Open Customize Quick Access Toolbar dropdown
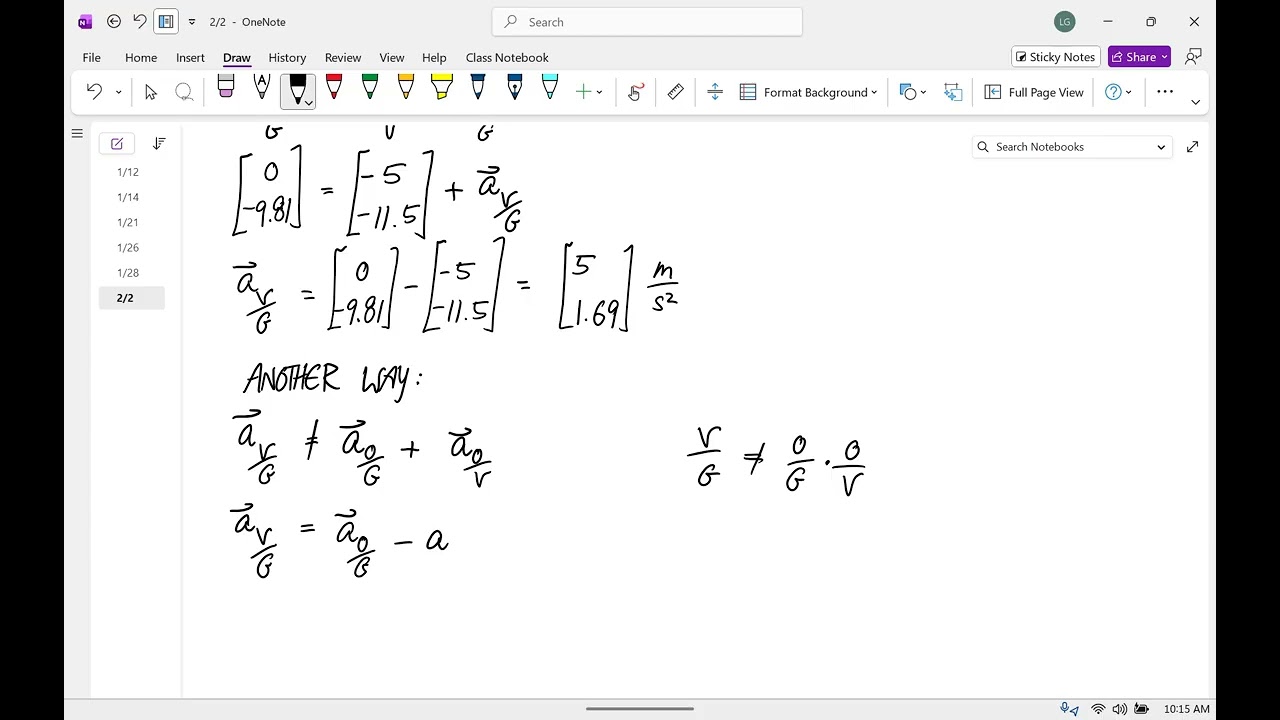 [x=192, y=21]
